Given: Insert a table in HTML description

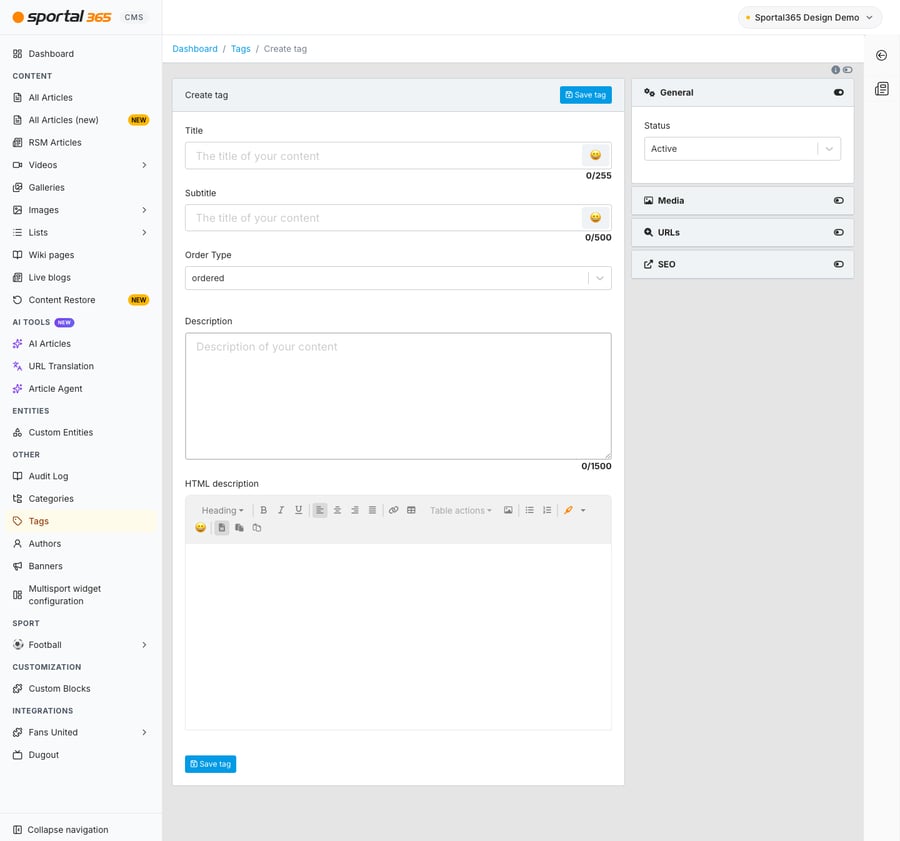Looking at the screenshot, I should 411,510.
